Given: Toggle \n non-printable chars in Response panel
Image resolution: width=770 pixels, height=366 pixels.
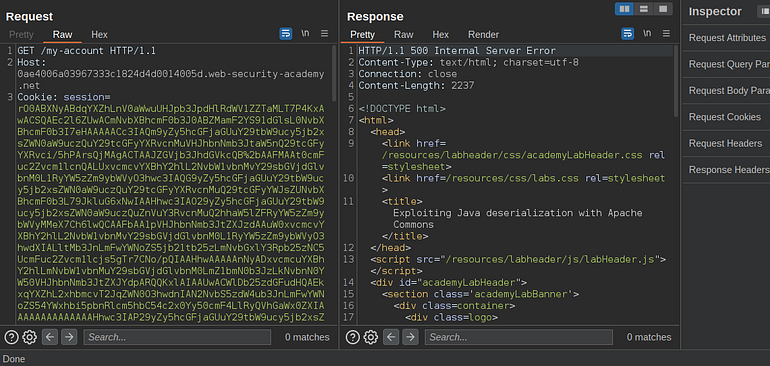Looking at the screenshot, I should click(x=647, y=33).
